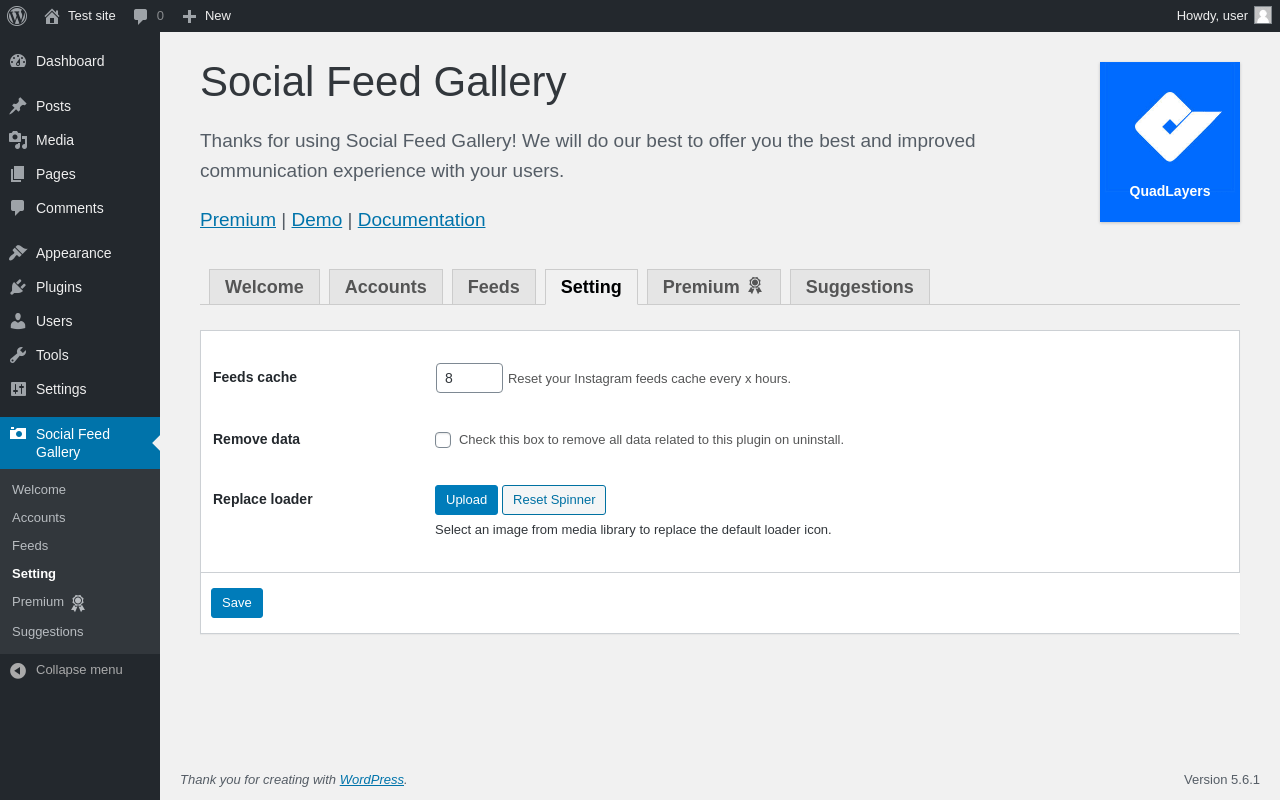Viewport: 1280px width, 800px height.
Task: Click the Appearance paintbrush icon
Action: click(18, 253)
